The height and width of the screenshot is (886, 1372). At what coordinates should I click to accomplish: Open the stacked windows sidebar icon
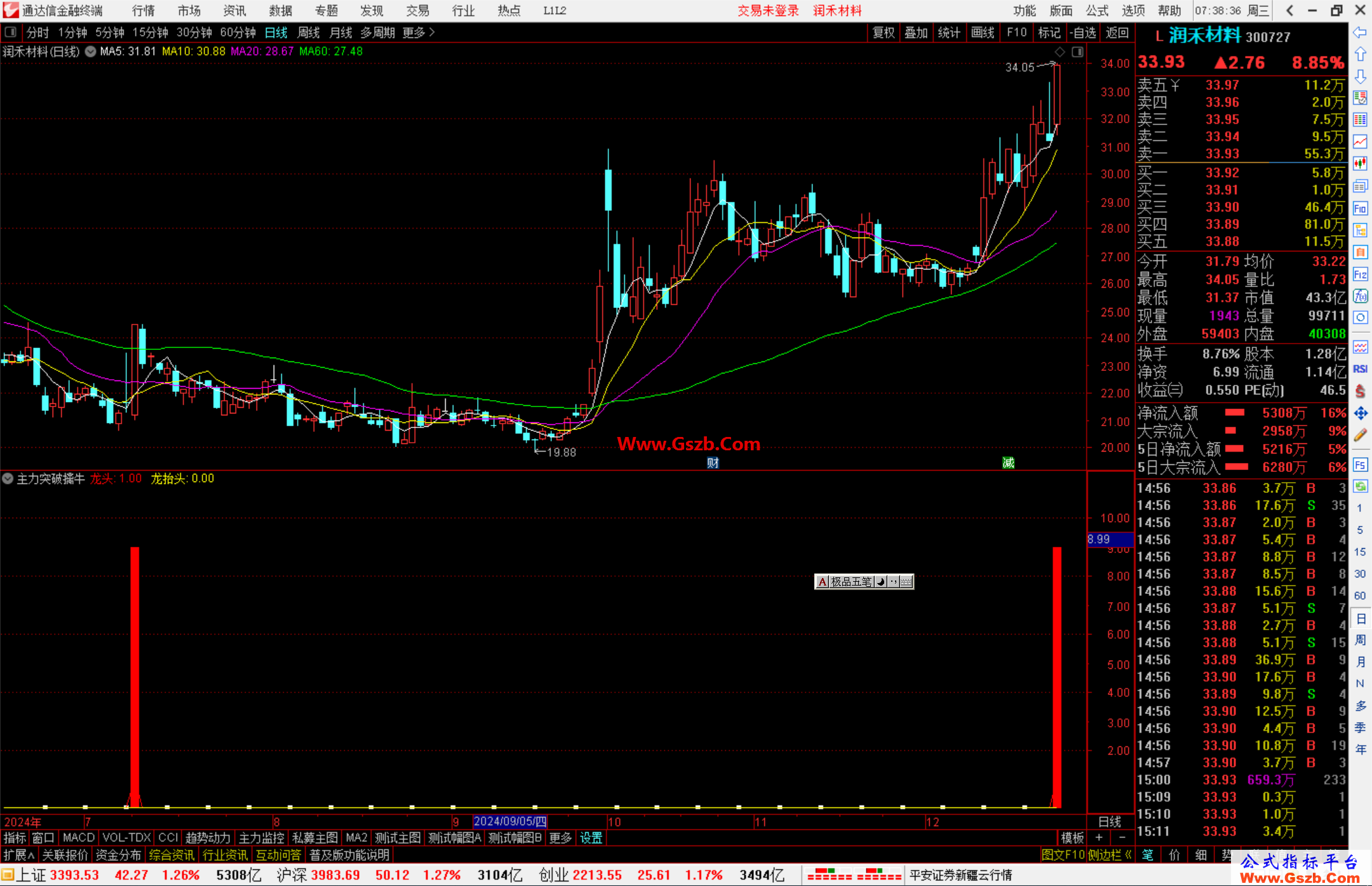1360,186
